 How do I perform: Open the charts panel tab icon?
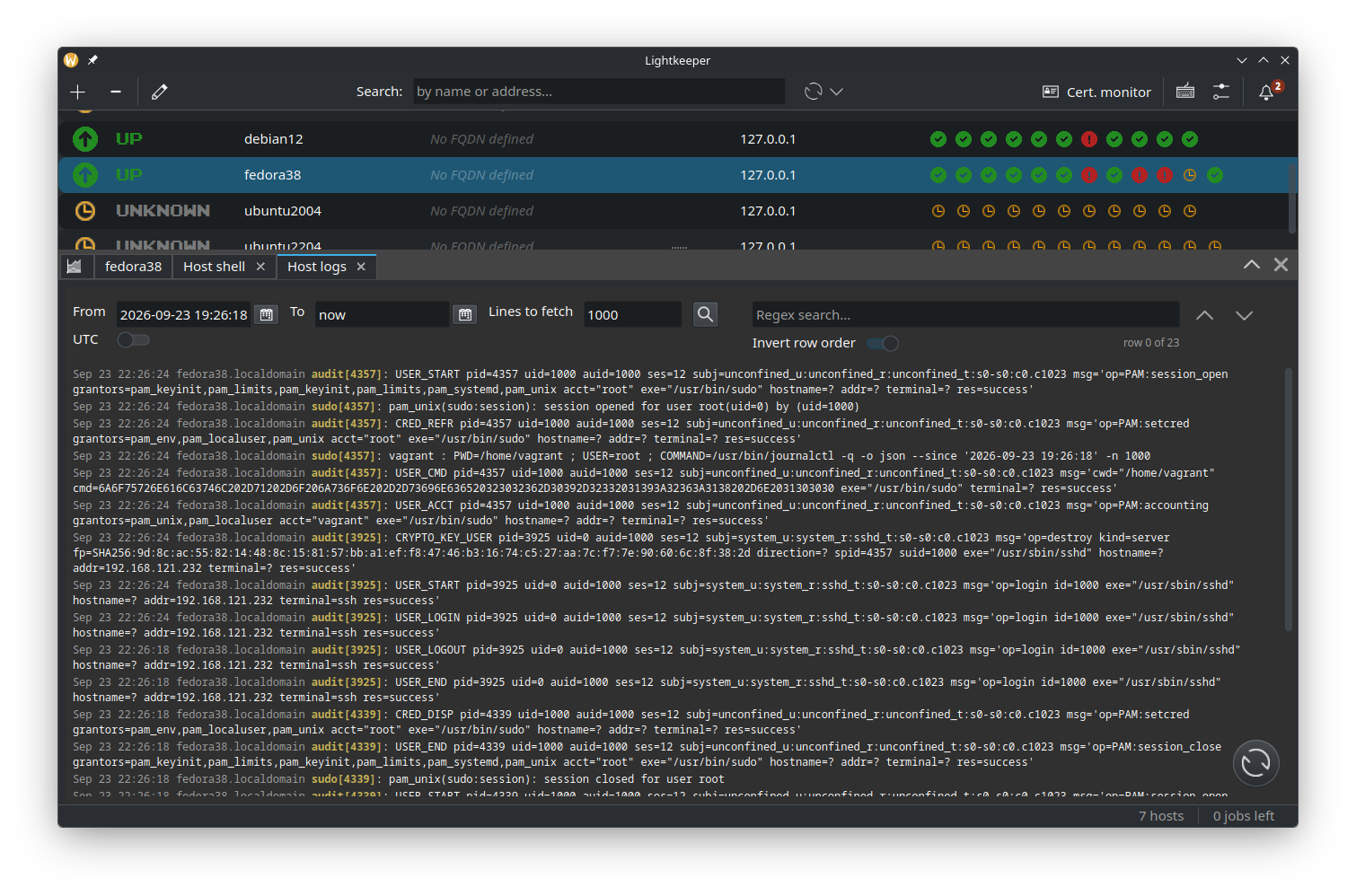75,267
